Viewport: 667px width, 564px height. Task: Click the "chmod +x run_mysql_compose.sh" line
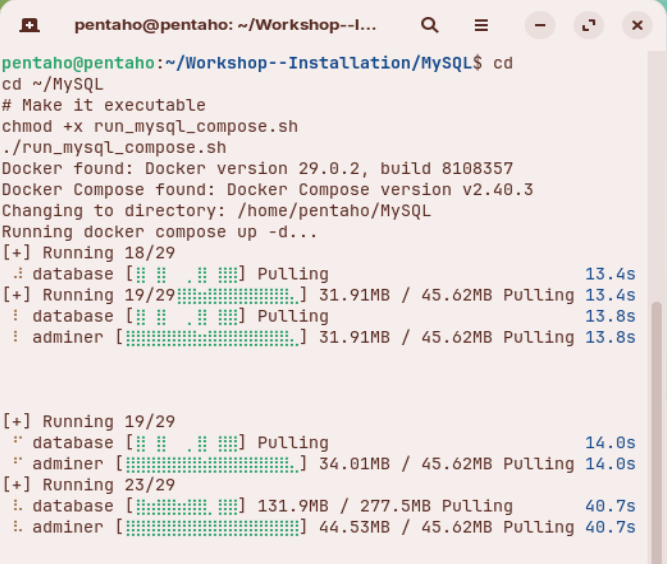(150, 126)
